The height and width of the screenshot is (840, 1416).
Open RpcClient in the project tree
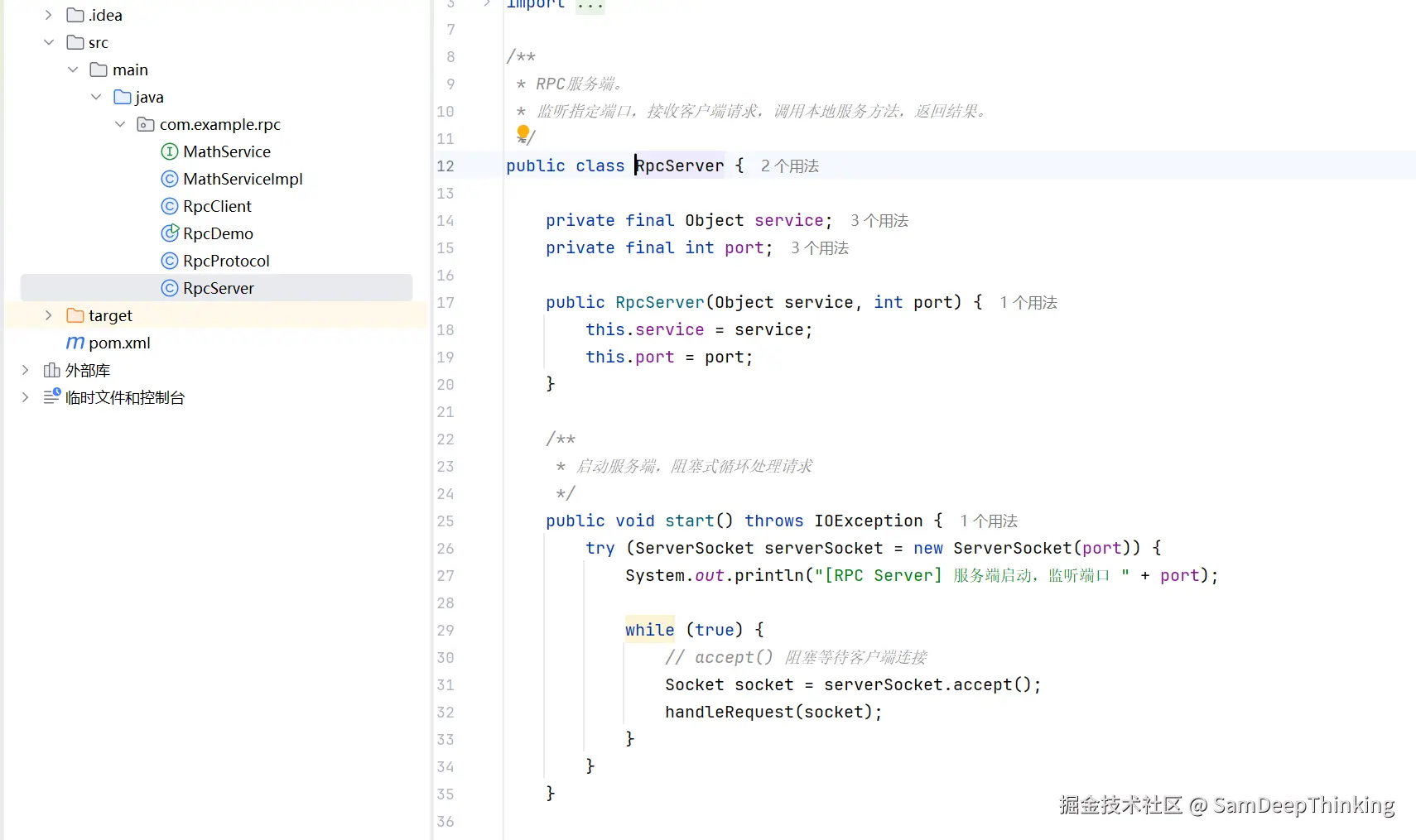coord(217,206)
